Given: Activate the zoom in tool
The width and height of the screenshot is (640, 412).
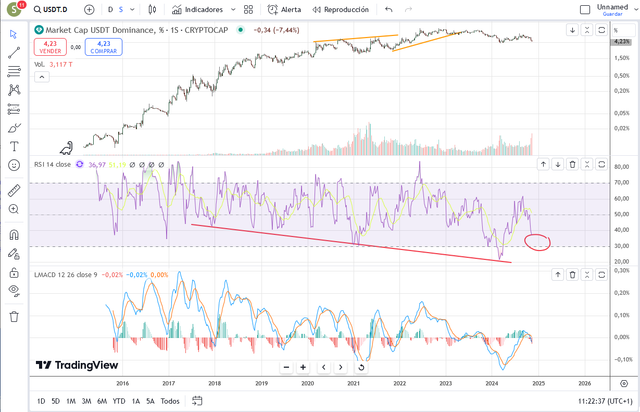Looking at the screenshot, I should point(14,209).
